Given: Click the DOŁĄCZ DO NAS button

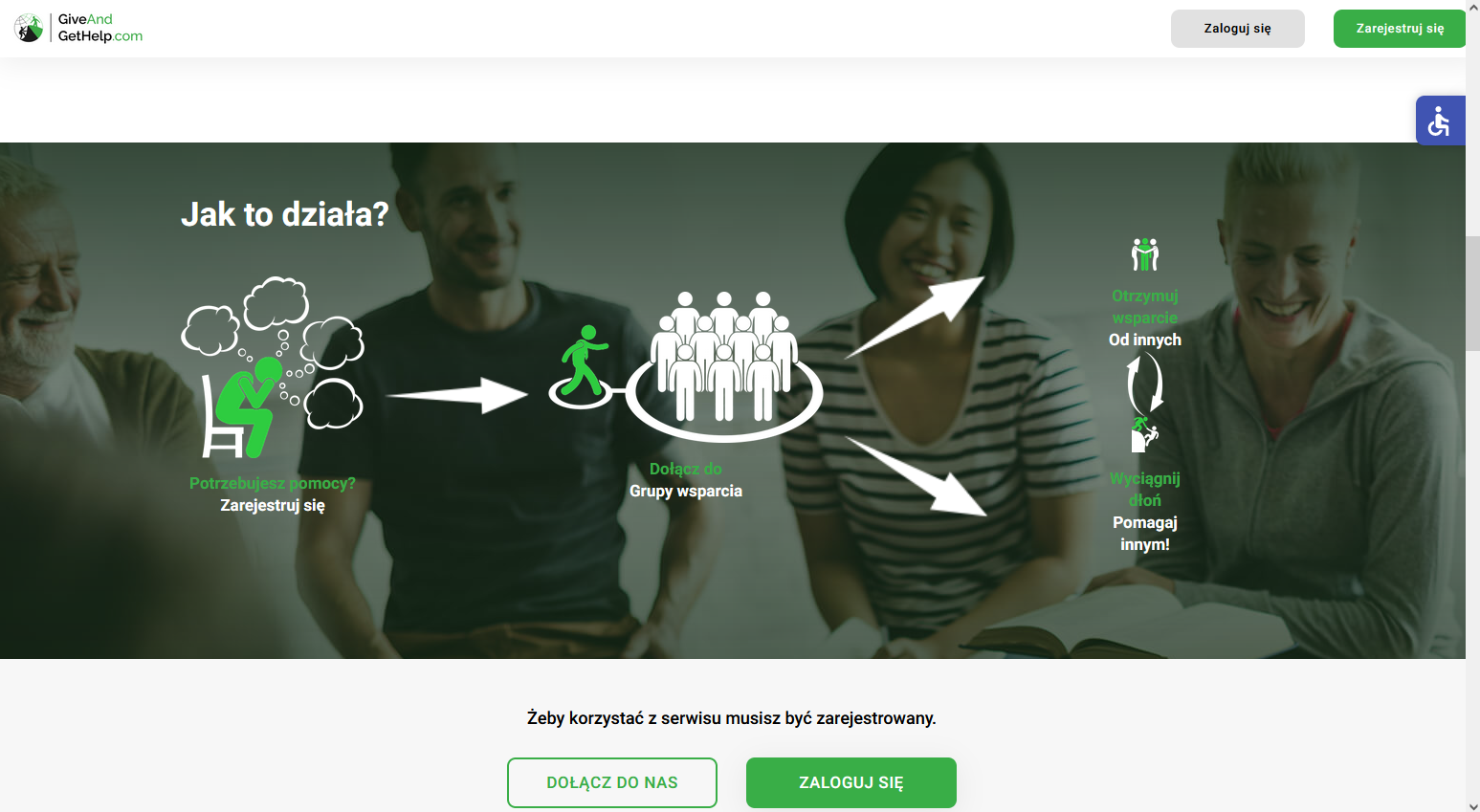Looking at the screenshot, I should pos(612,782).
